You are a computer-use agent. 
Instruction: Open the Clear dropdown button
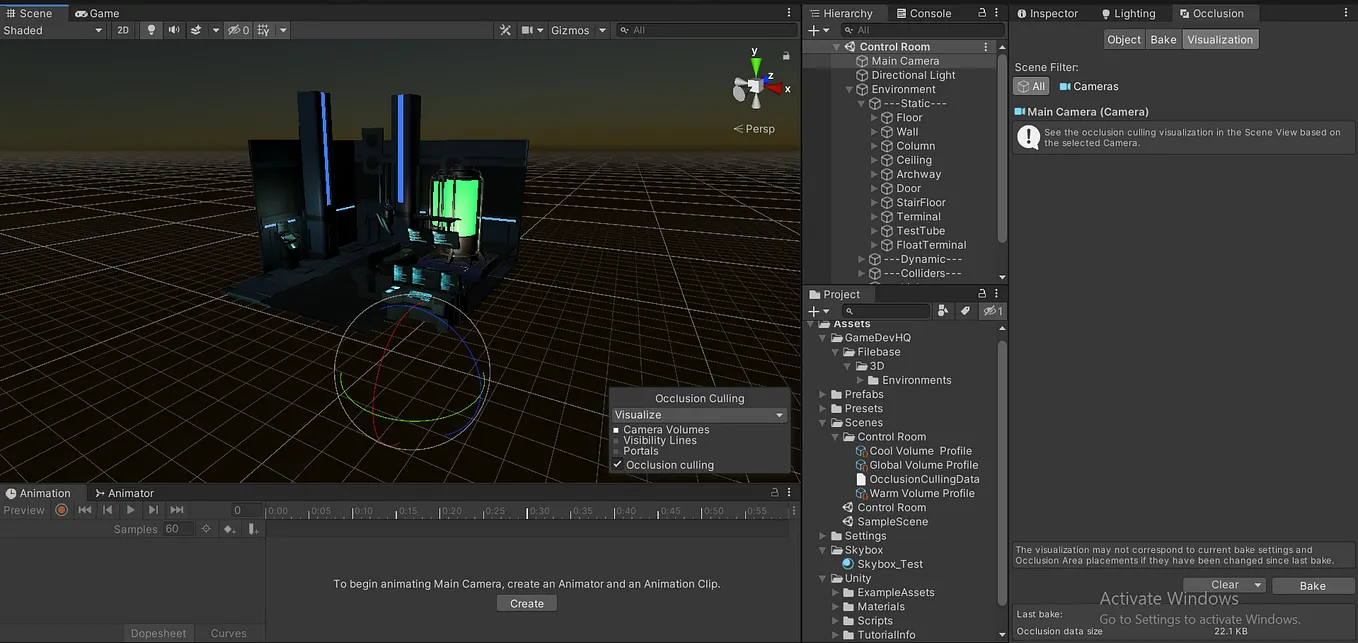(1224, 585)
